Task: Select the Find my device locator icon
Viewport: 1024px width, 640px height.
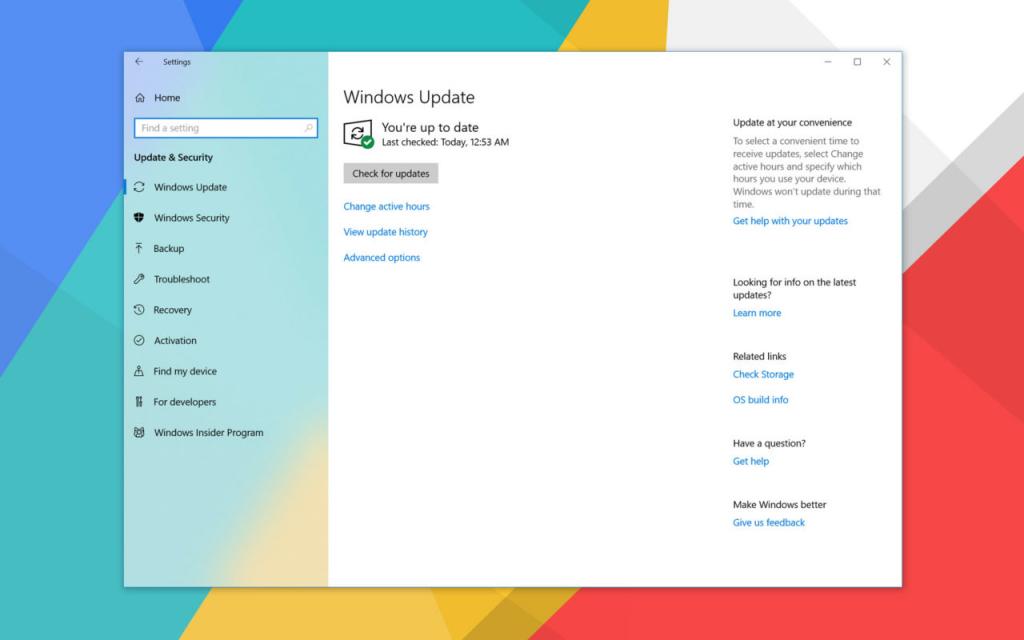Action: click(141, 371)
